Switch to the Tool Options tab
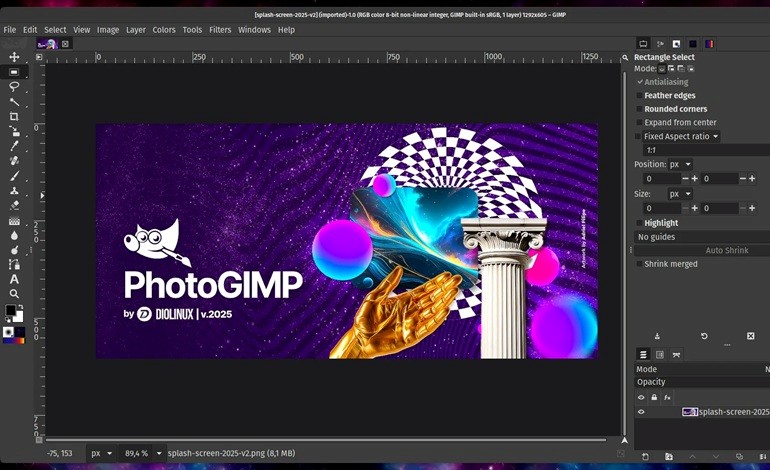770x470 pixels. [x=643, y=44]
